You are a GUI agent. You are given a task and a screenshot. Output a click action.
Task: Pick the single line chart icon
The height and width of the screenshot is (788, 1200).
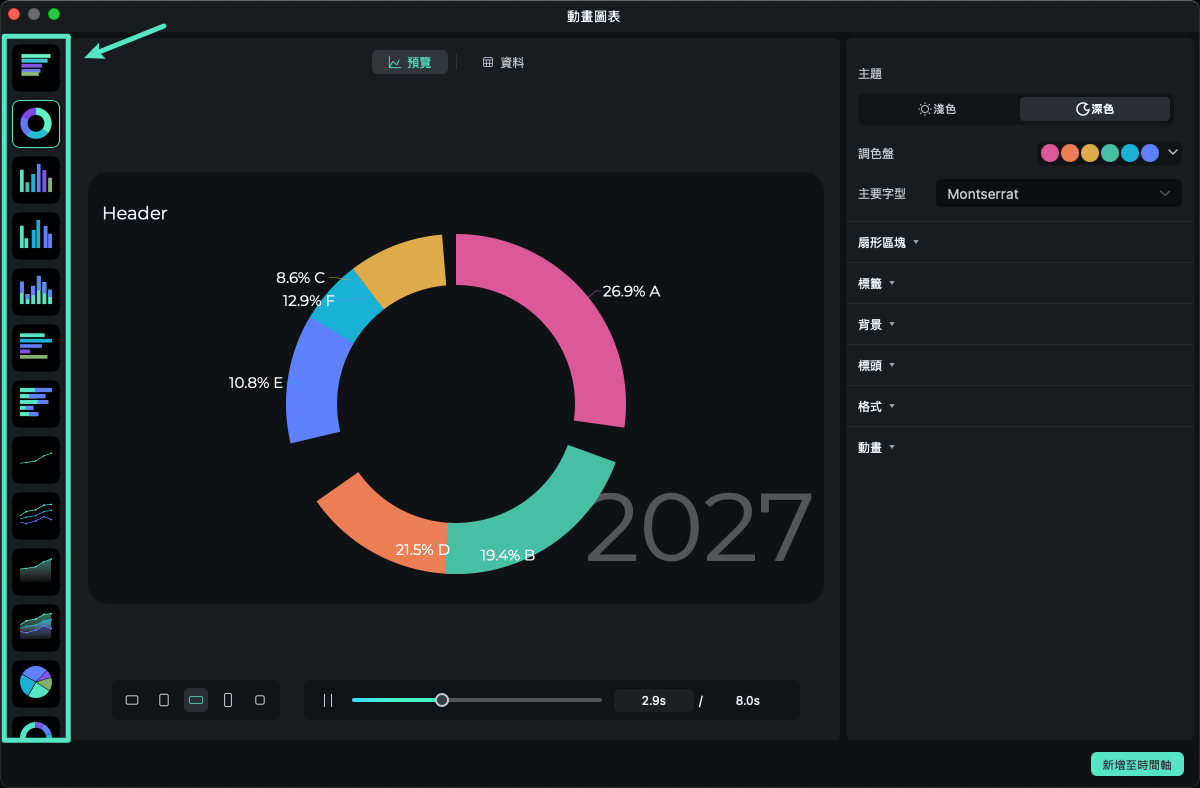click(x=36, y=459)
